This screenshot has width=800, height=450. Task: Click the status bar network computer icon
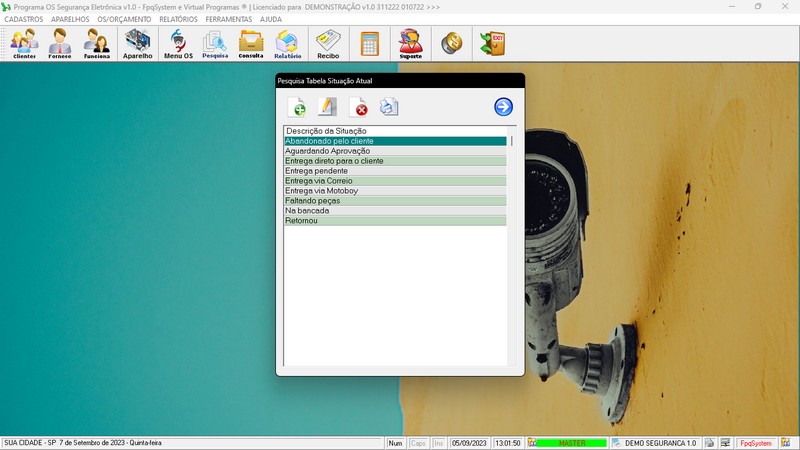click(725, 443)
